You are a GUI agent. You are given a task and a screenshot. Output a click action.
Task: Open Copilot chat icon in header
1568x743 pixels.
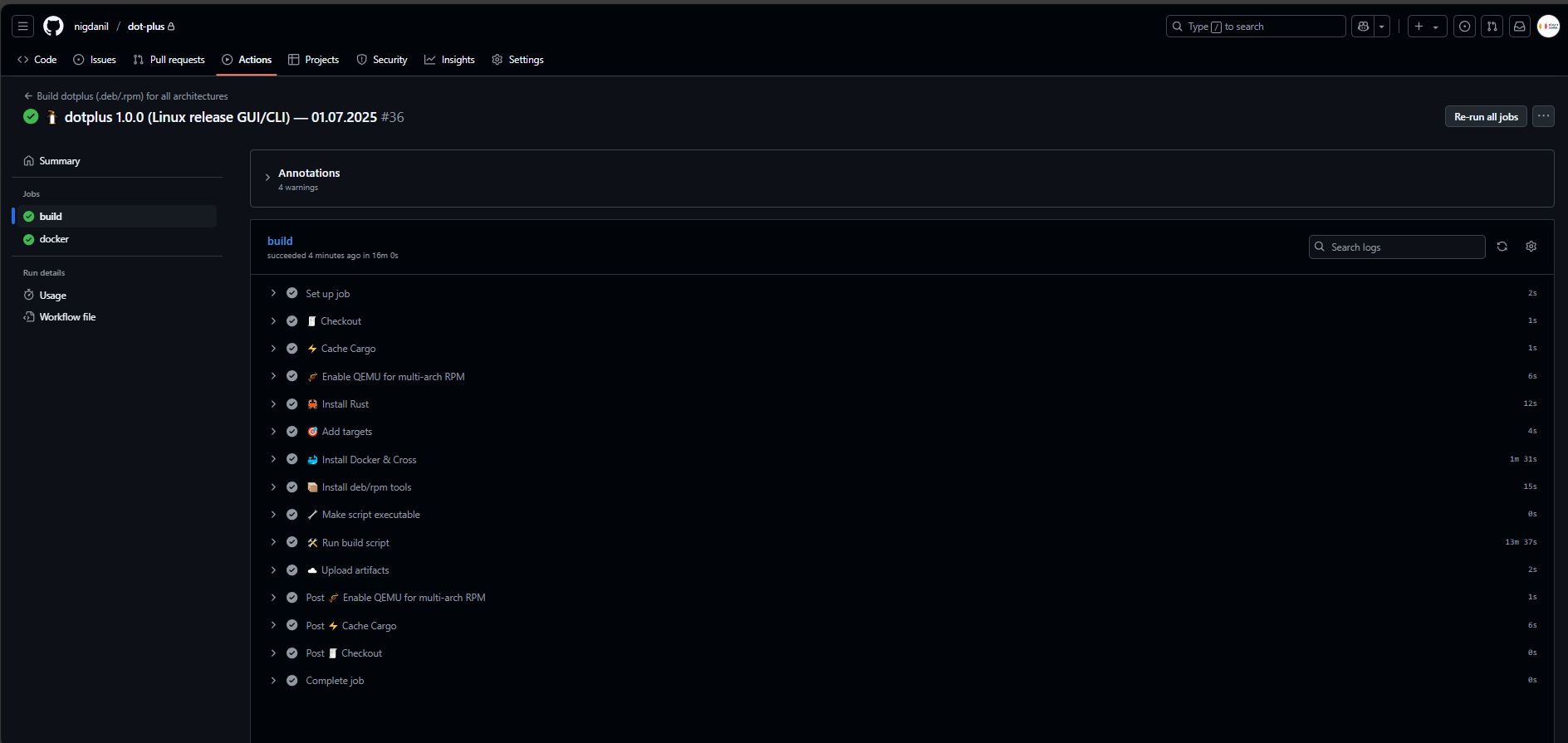coord(1363,27)
